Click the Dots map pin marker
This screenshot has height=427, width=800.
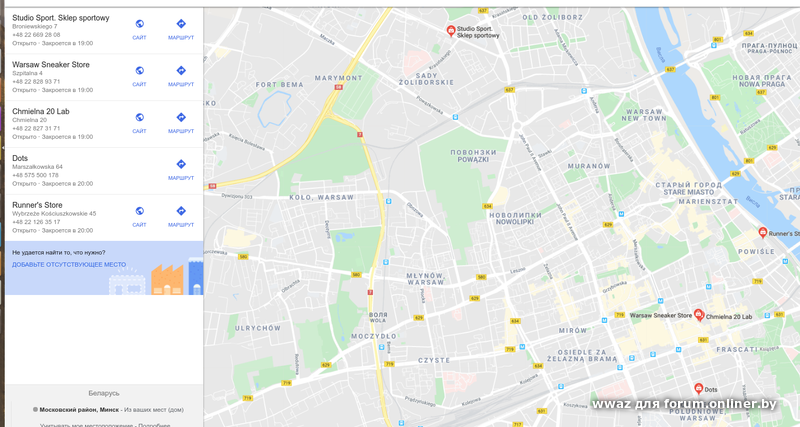(698, 389)
